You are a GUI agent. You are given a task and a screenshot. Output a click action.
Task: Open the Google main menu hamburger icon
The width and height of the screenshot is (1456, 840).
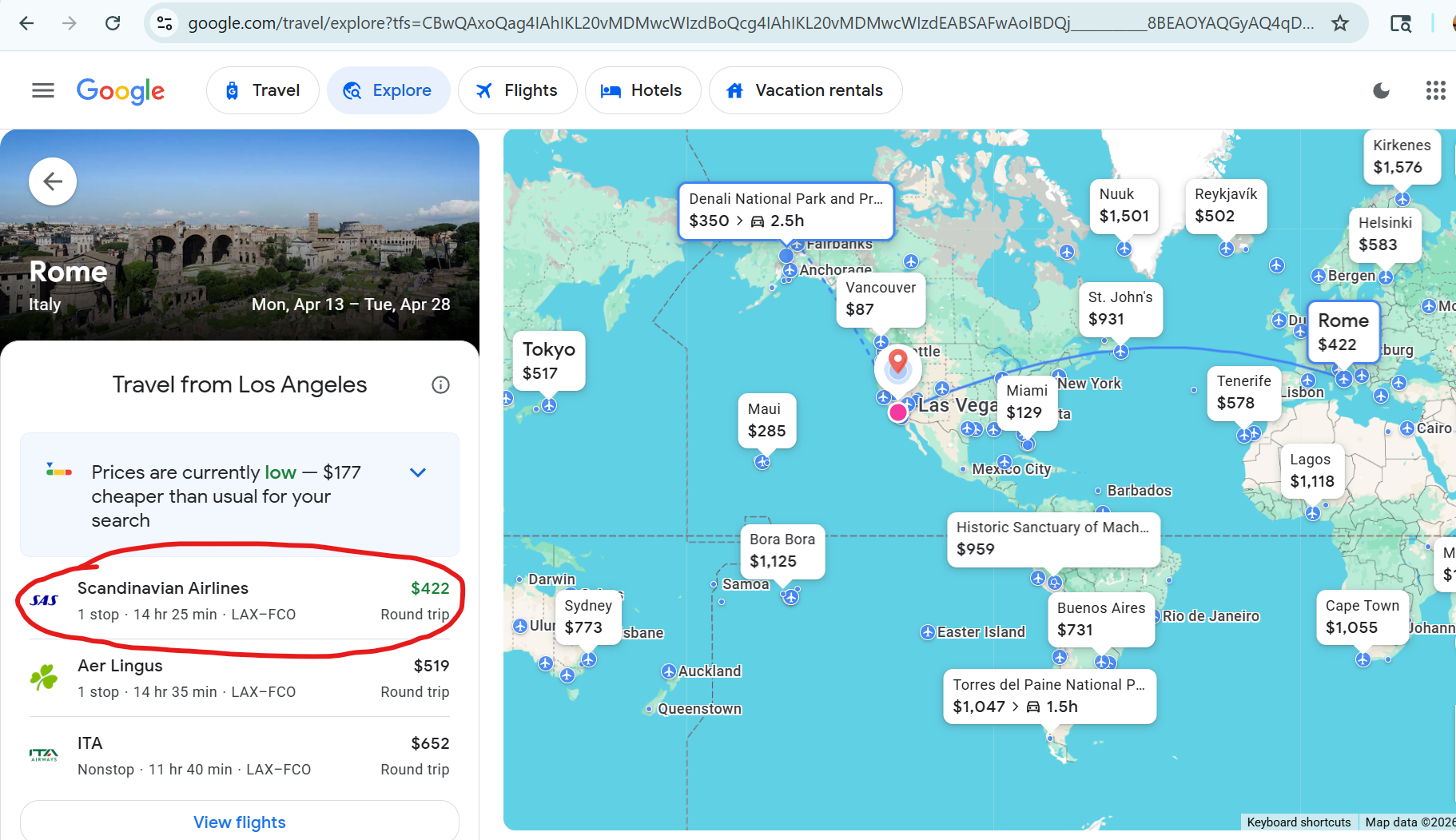coord(43,90)
